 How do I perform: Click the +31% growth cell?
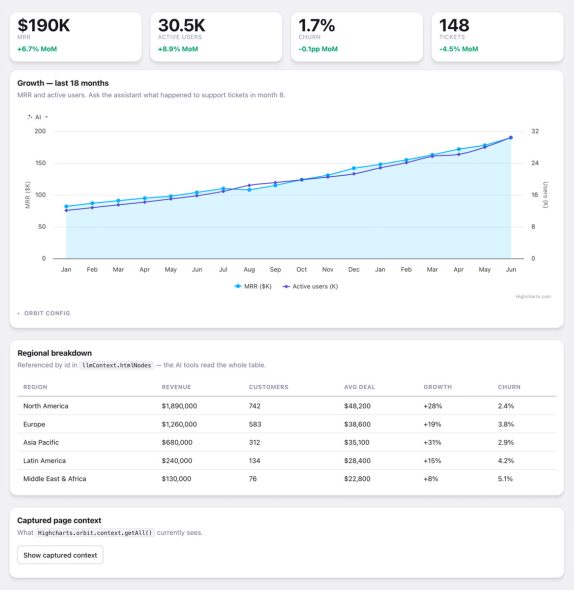[x=432, y=442]
